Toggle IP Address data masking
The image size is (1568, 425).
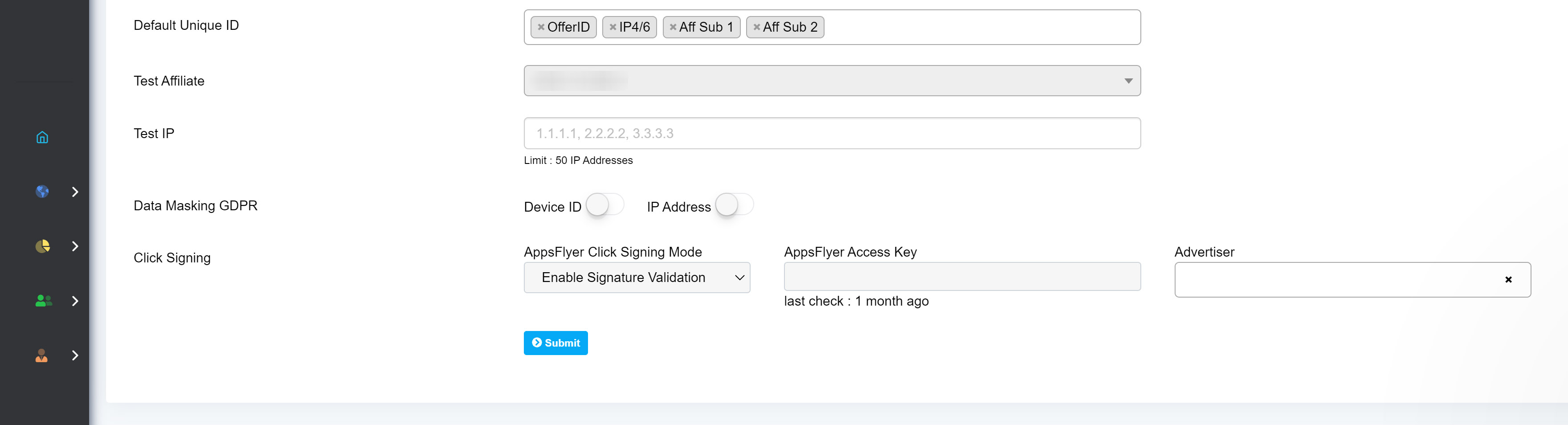pos(734,205)
